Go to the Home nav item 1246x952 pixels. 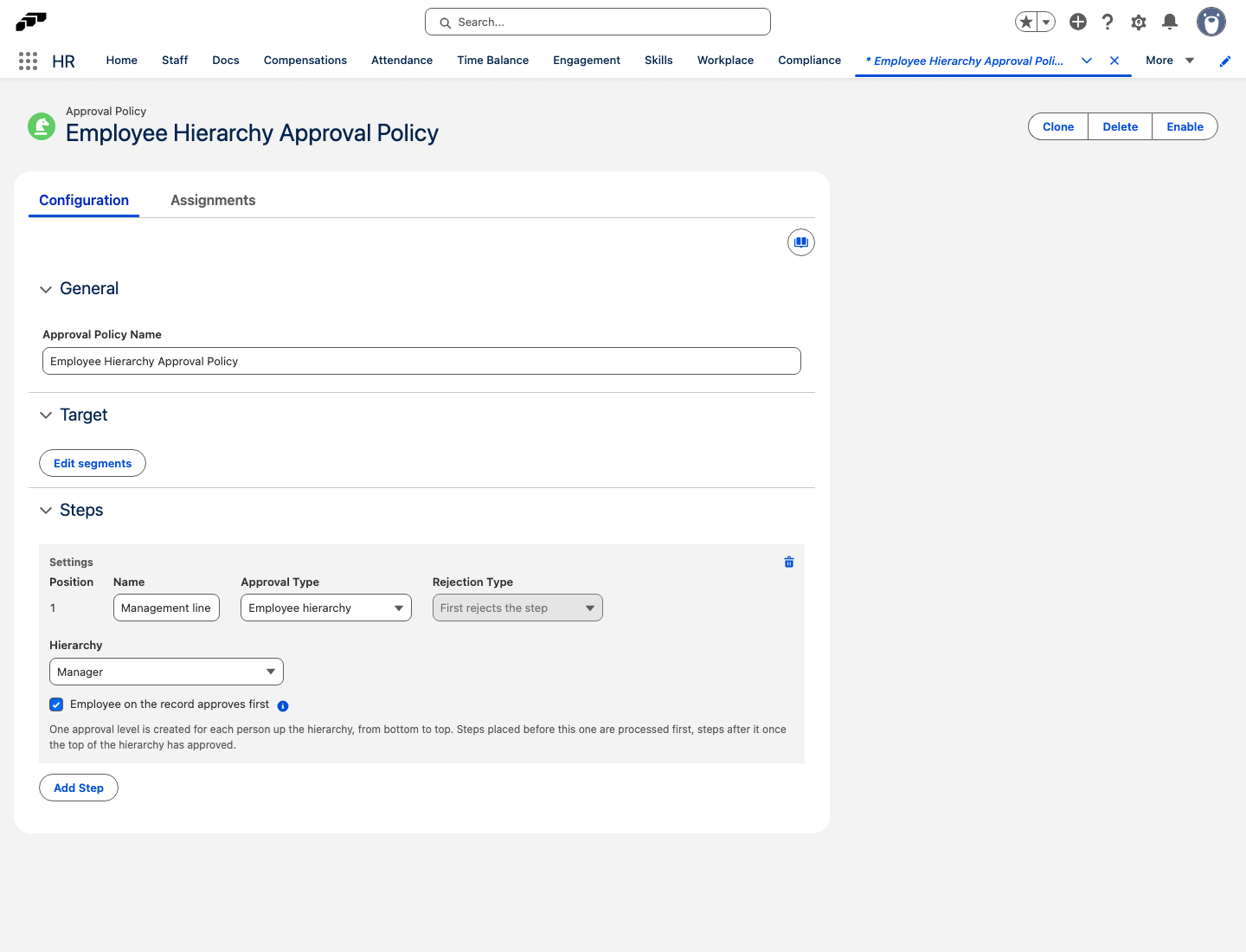122,61
